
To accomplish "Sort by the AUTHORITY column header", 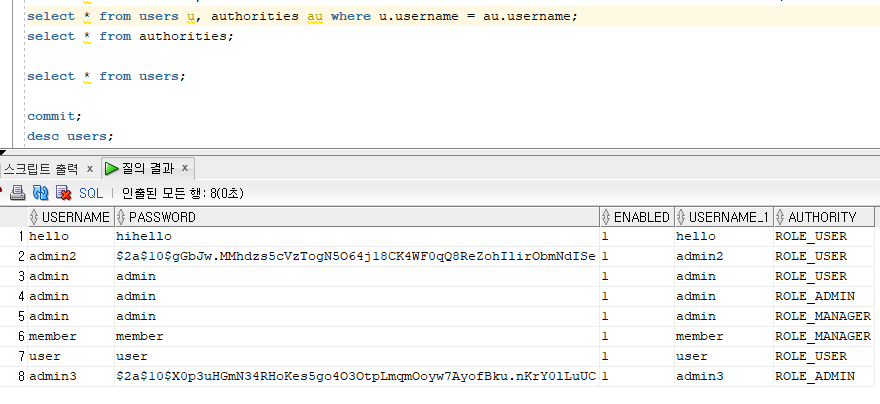I will [x=824, y=217].
